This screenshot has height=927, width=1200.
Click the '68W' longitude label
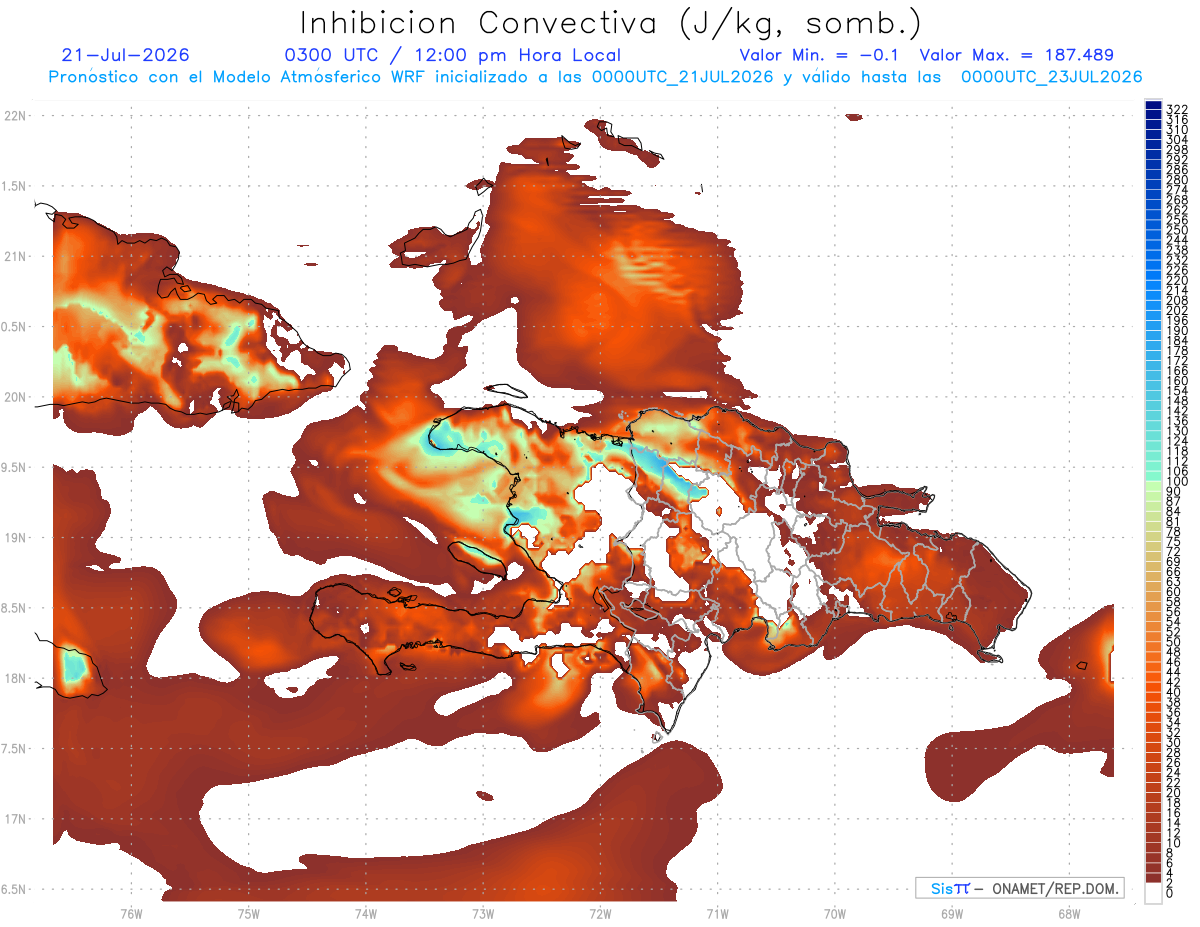[1069, 913]
